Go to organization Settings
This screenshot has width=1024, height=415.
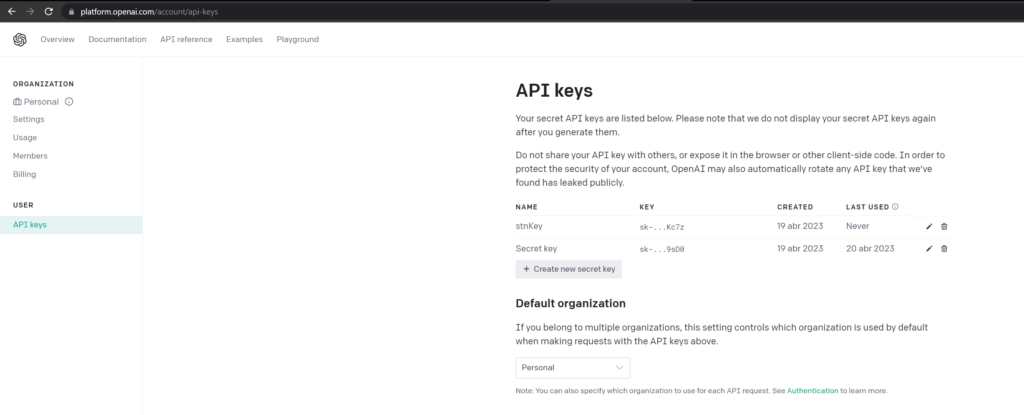[x=29, y=120]
